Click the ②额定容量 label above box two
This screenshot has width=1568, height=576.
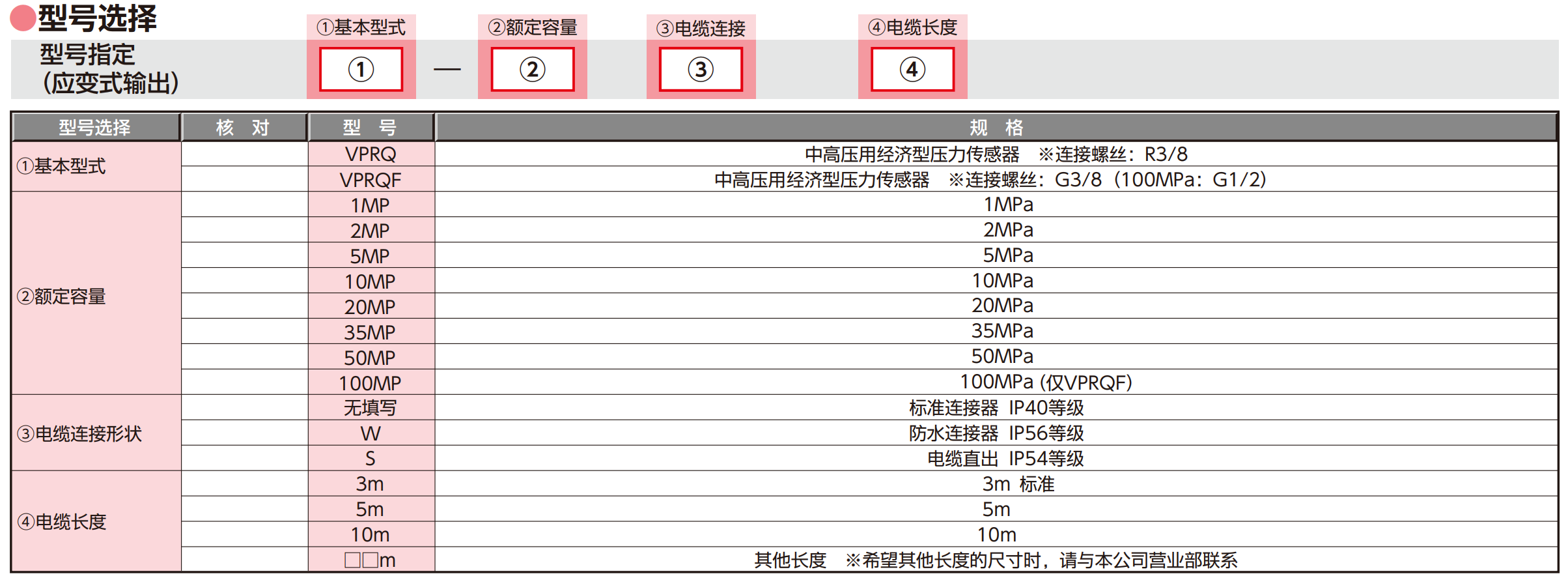coord(532,27)
